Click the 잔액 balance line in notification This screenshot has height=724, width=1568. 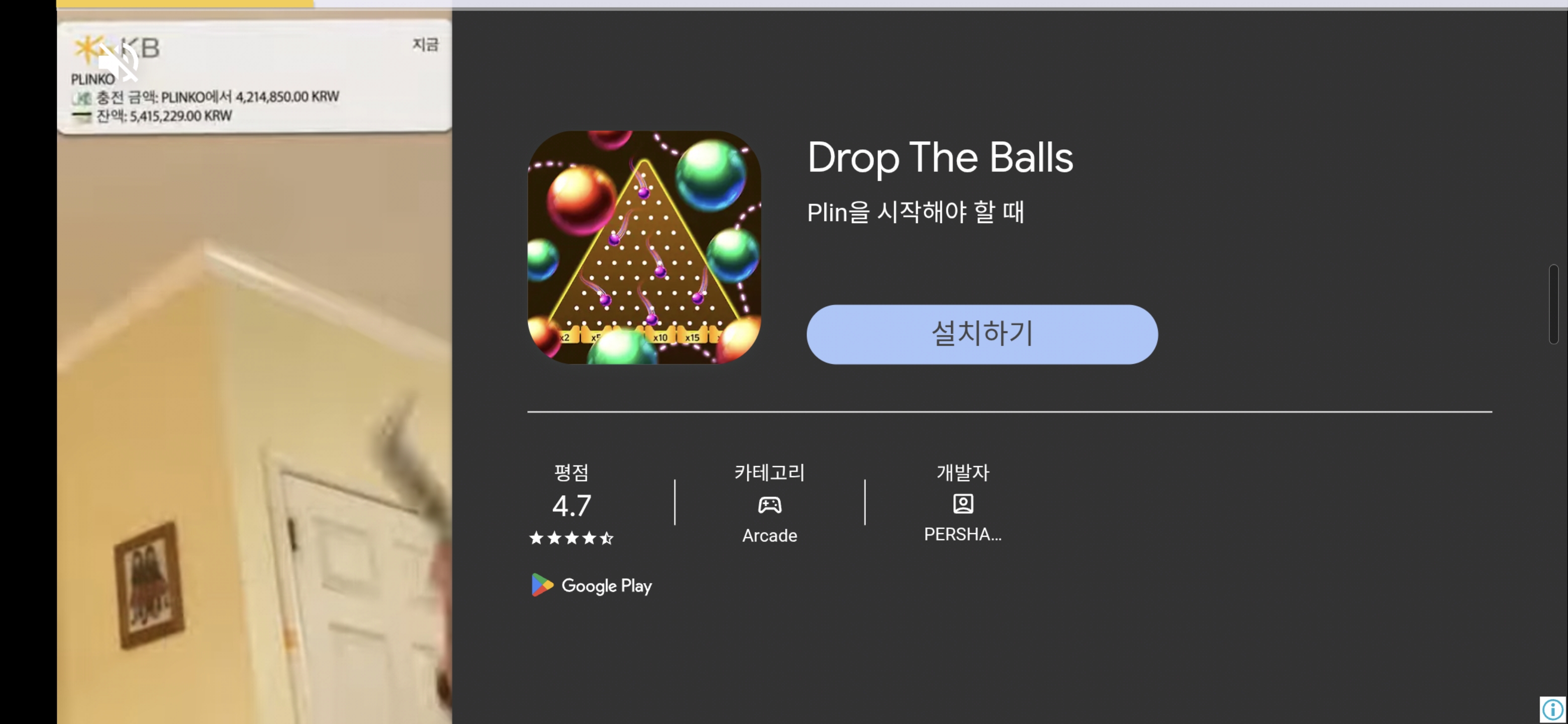click(x=164, y=116)
